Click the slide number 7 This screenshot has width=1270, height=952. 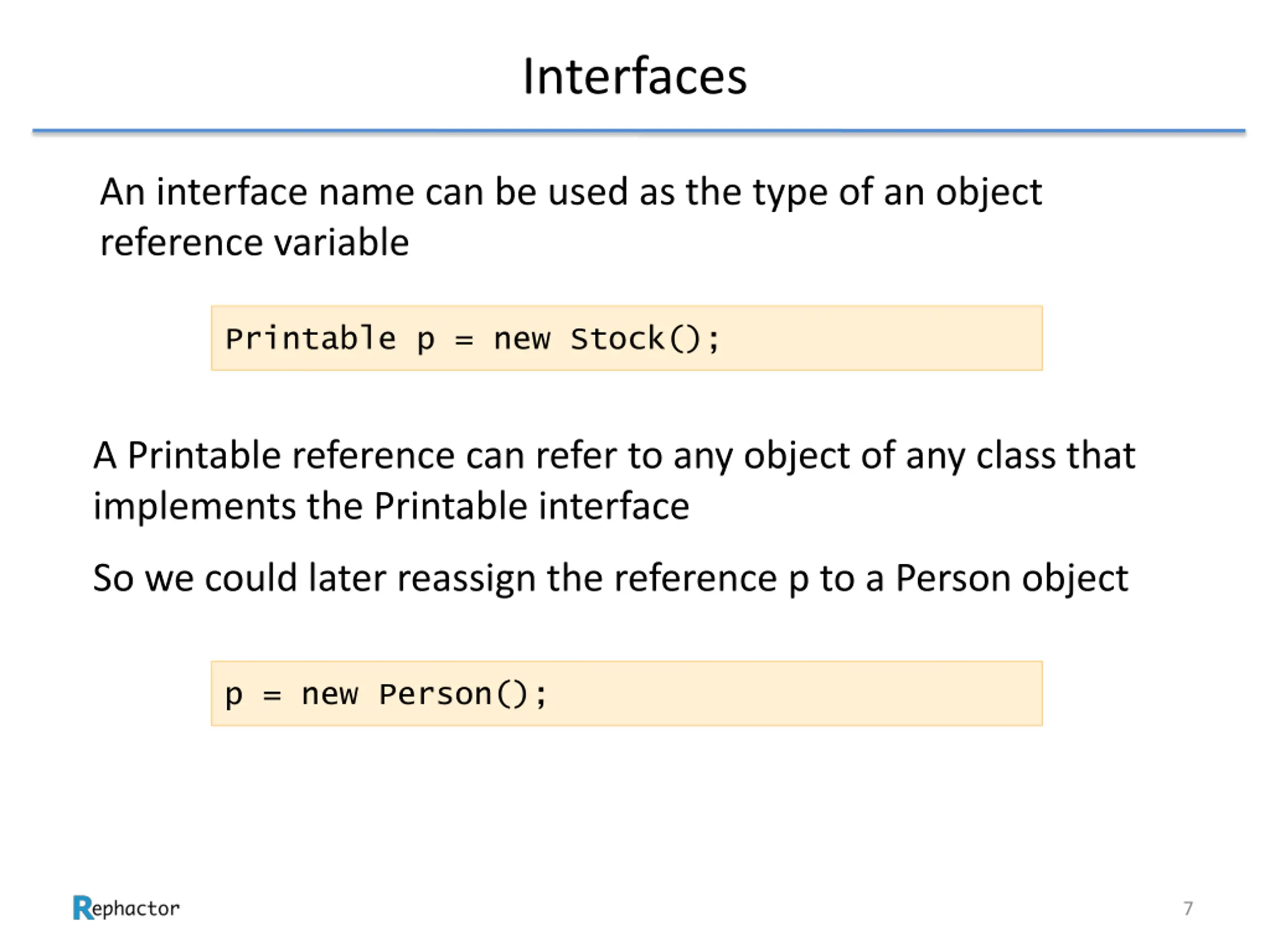pos(1188,908)
